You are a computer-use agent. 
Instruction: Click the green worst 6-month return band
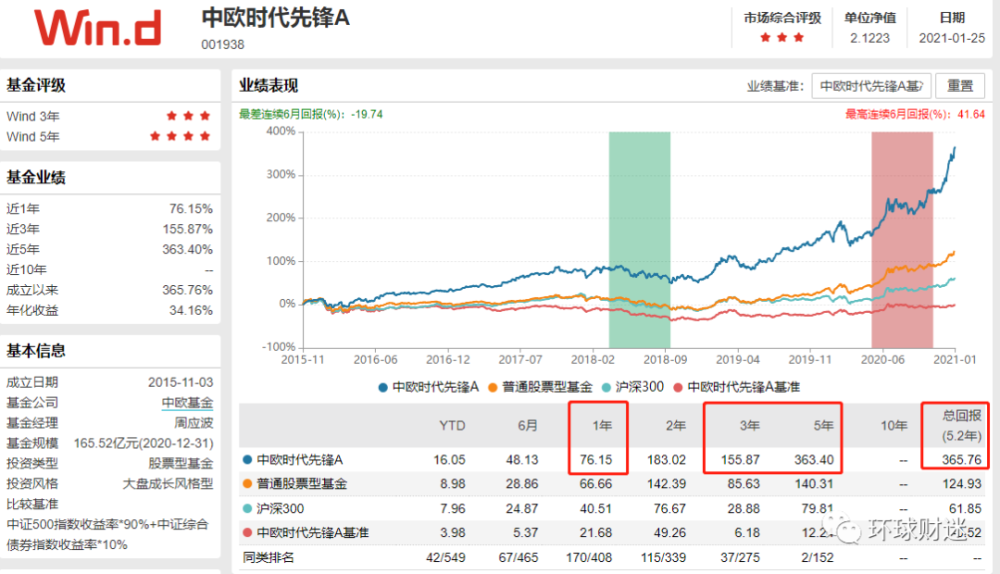[640, 239]
